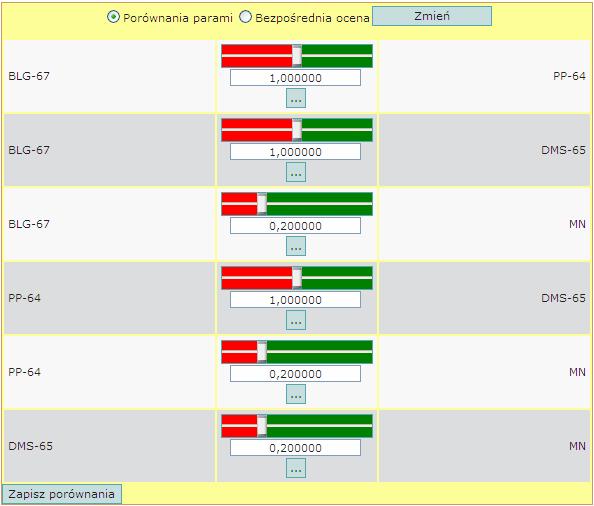Click value field for BLG-67 vs PP-64

[295, 78]
